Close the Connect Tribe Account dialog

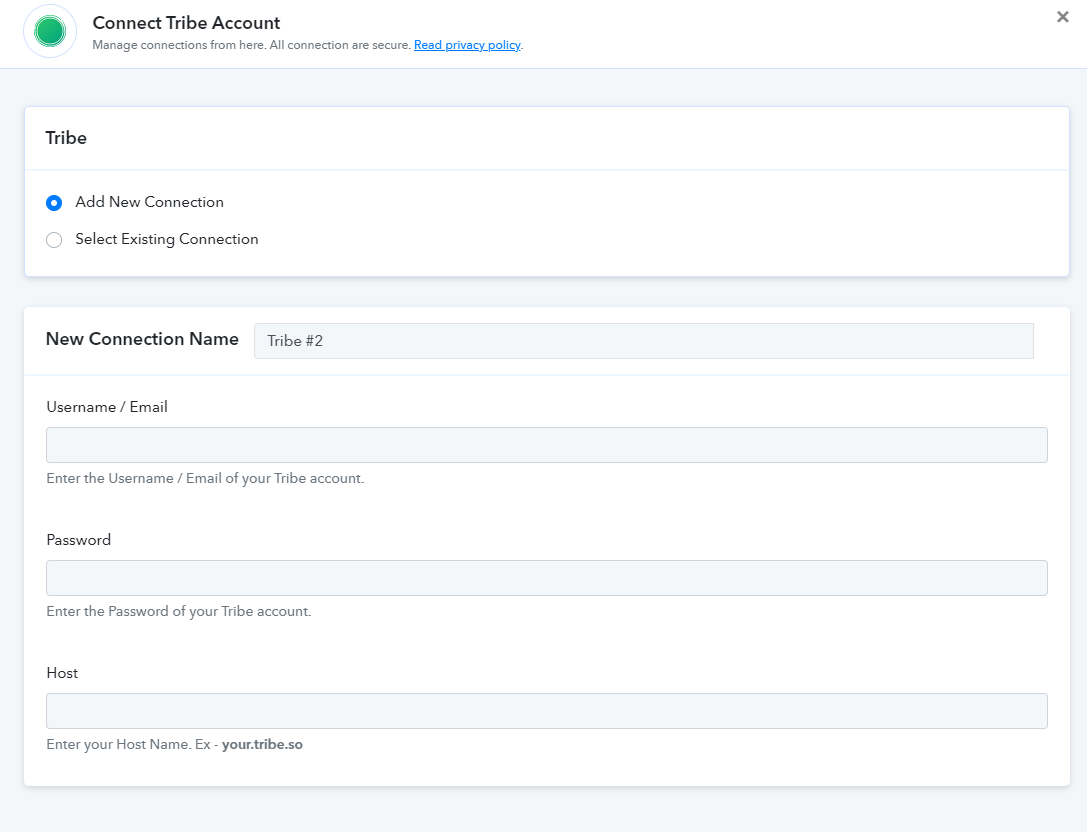[x=1062, y=17]
